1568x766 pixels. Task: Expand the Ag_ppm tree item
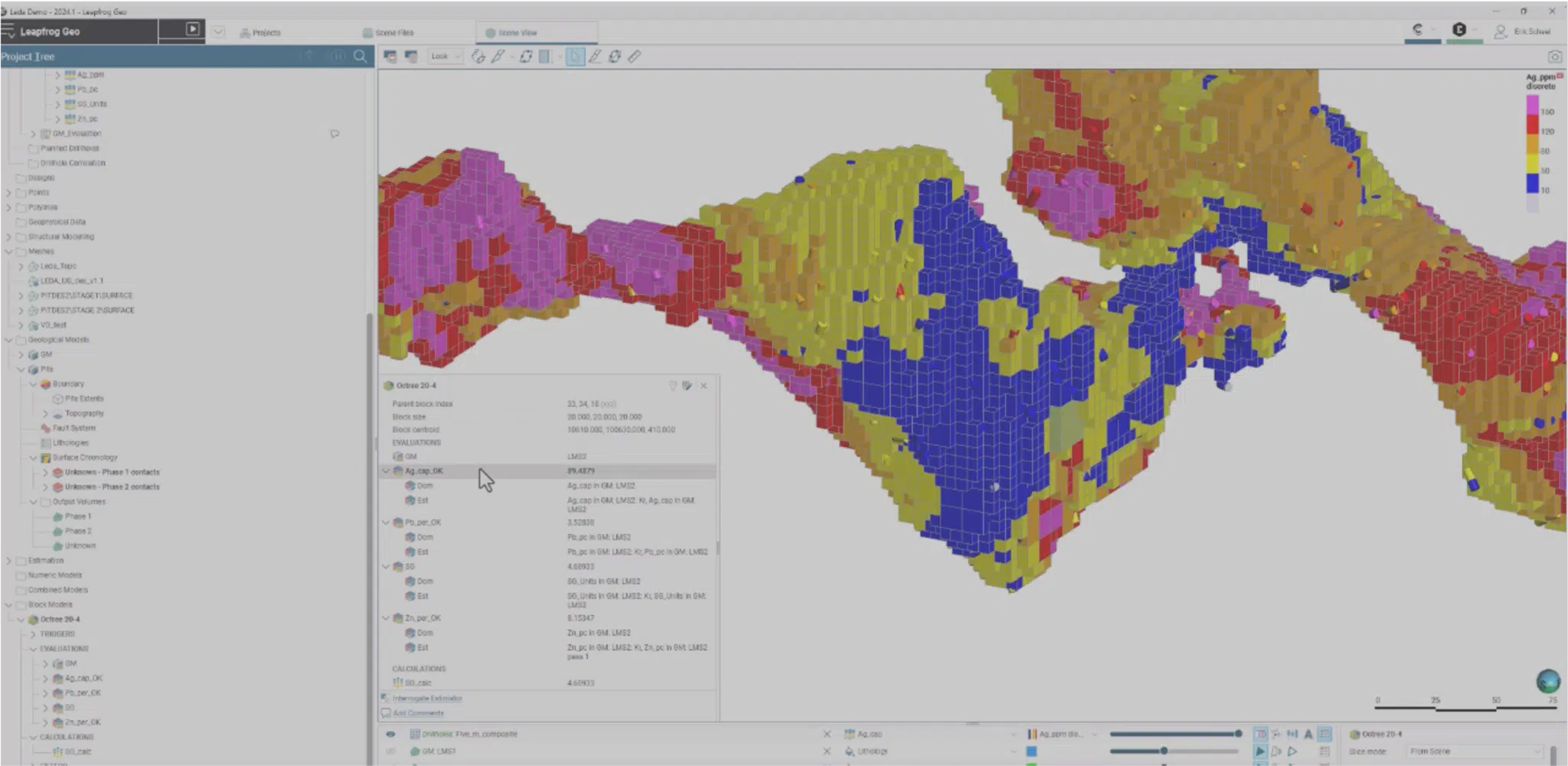[57, 75]
